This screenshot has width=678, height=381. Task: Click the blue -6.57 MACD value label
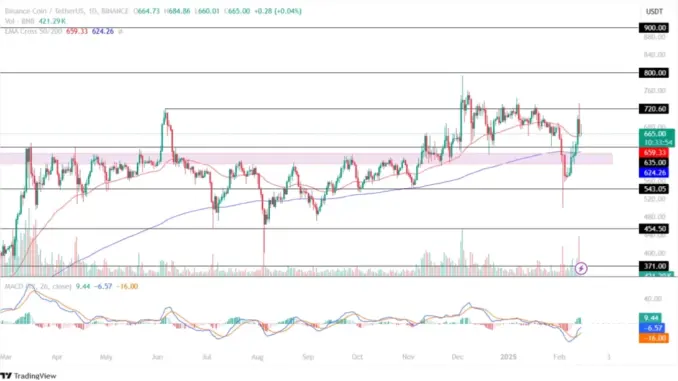pos(651,328)
